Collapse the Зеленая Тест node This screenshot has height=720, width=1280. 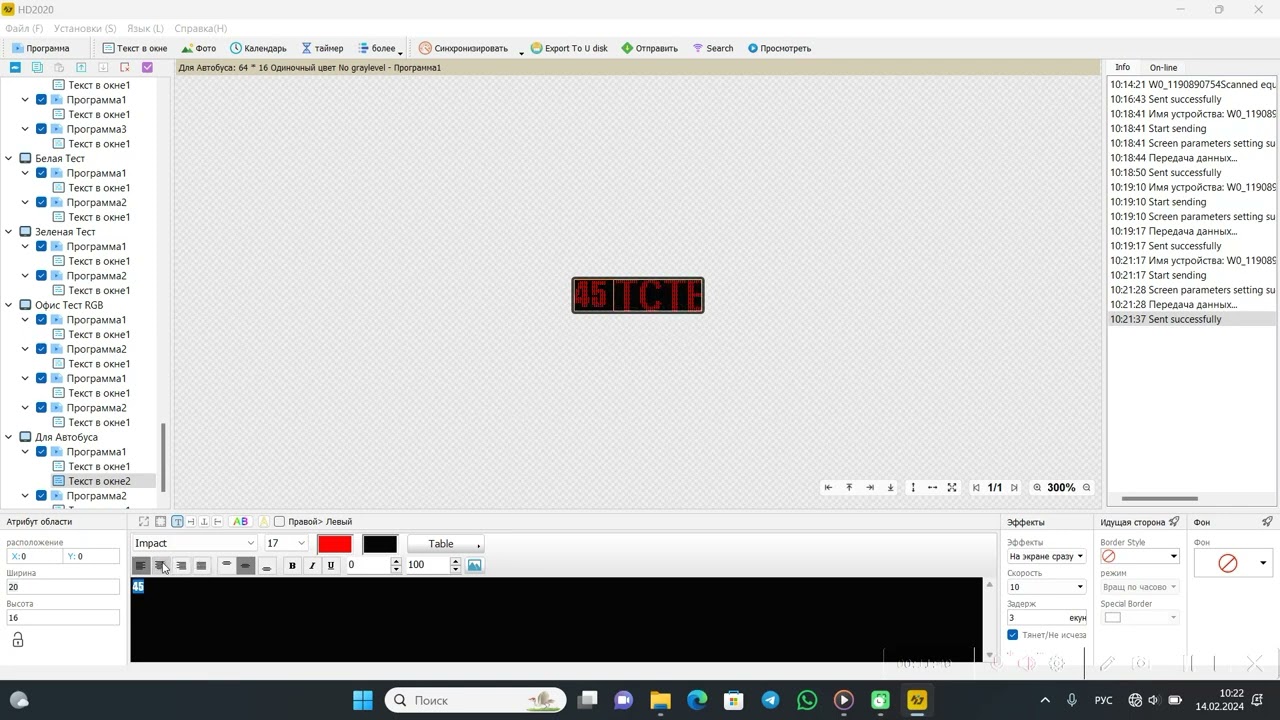pos(9,232)
